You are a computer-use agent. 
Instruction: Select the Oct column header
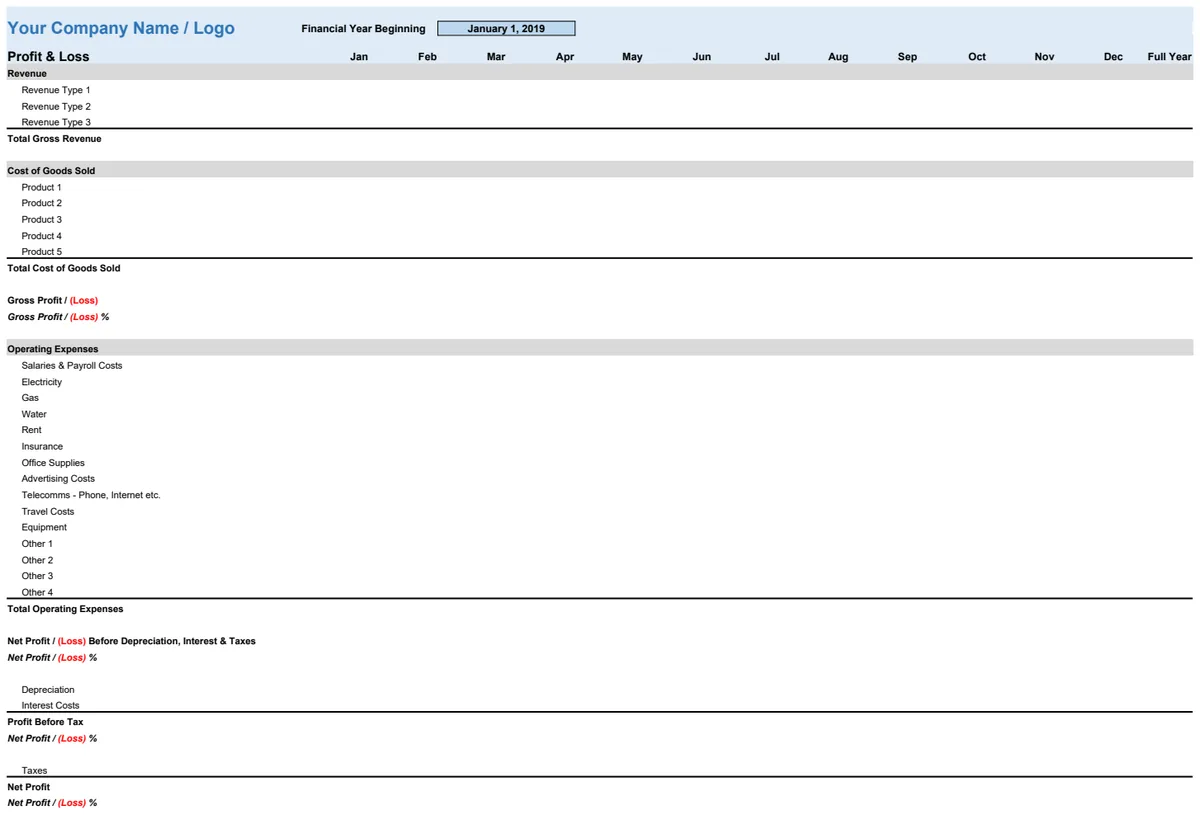pyautogui.click(x=977, y=57)
